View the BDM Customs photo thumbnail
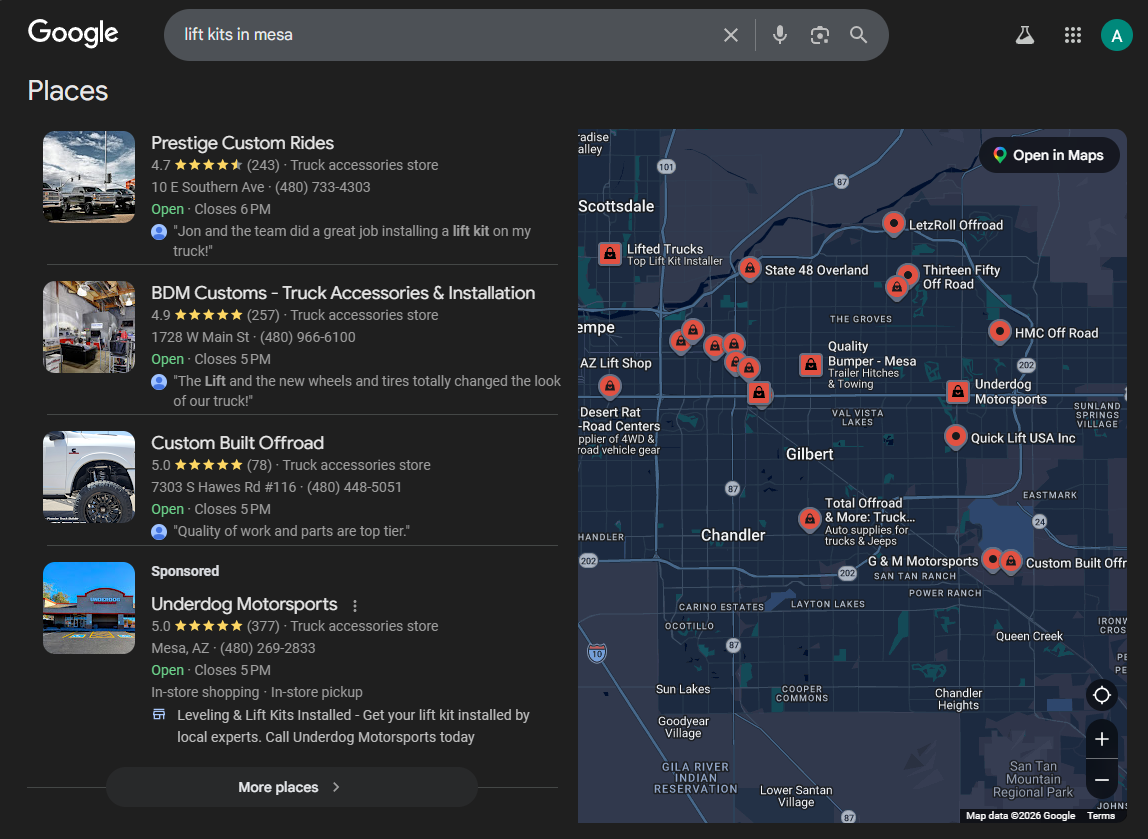This screenshot has height=839, width=1148. click(89, 327)
